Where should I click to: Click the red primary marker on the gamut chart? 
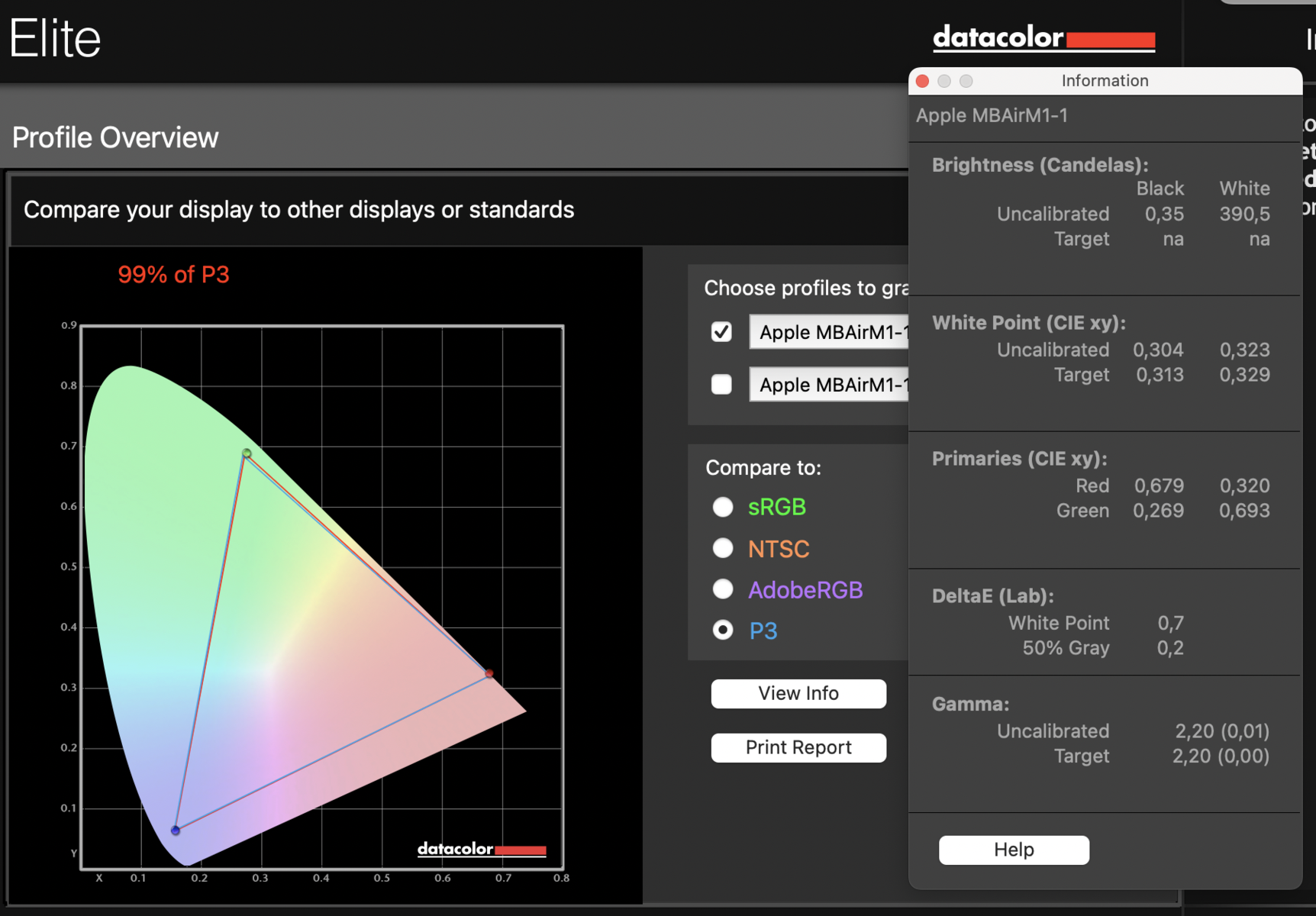click(489, 673)
